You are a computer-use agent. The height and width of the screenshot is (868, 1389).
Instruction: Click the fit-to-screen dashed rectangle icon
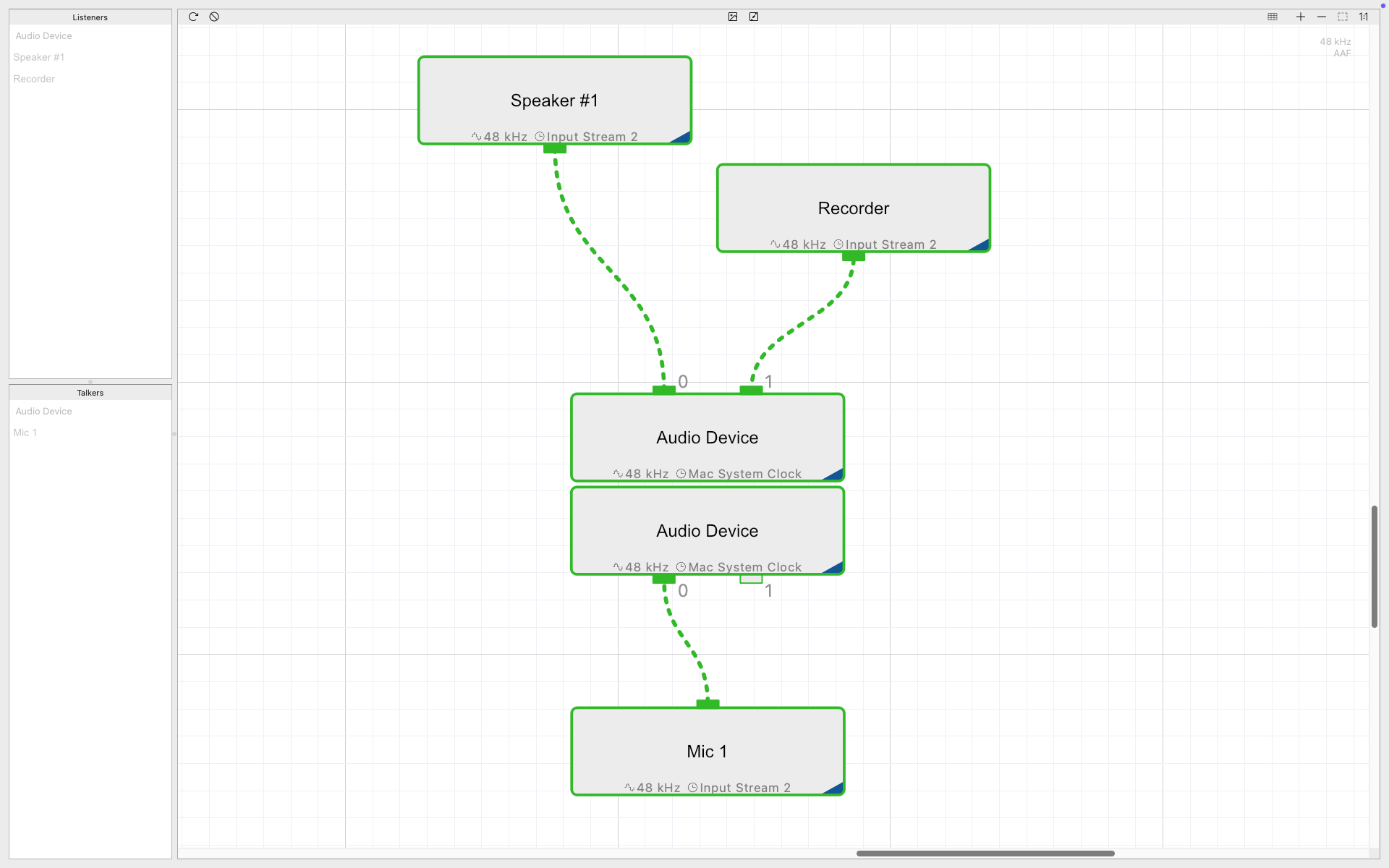pos(1343,17)
